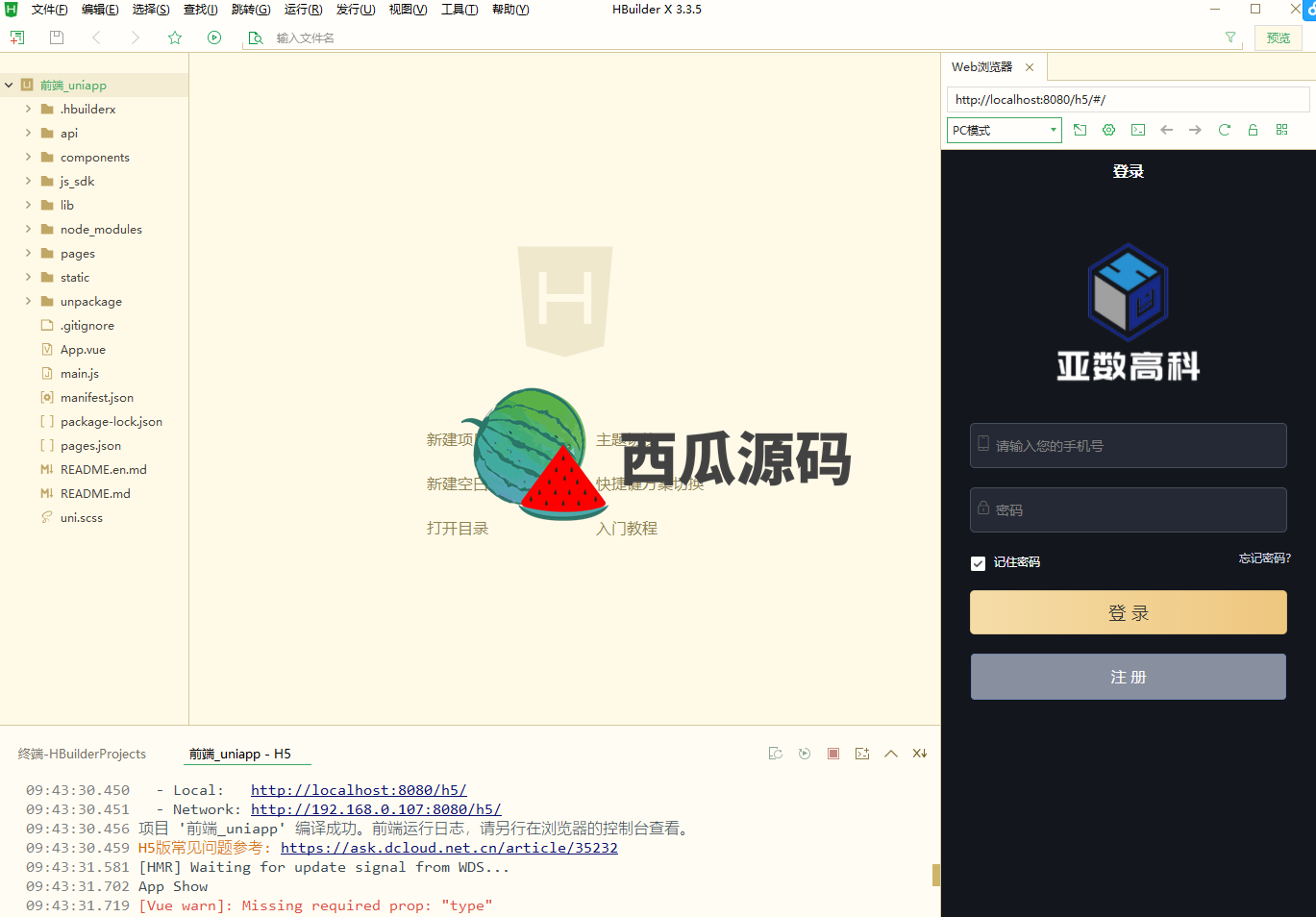The image size is (1316, 917).
Task: Open a new terminal with plus icon
Action: 862,754
